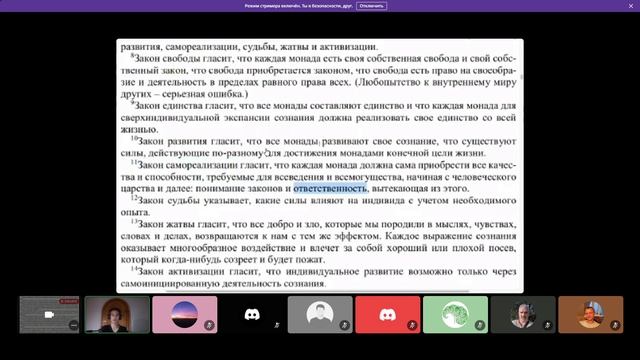Select the gray participant tile with man avatar
The width and height of the screenshot is (640, 360).
pos(320,315)
